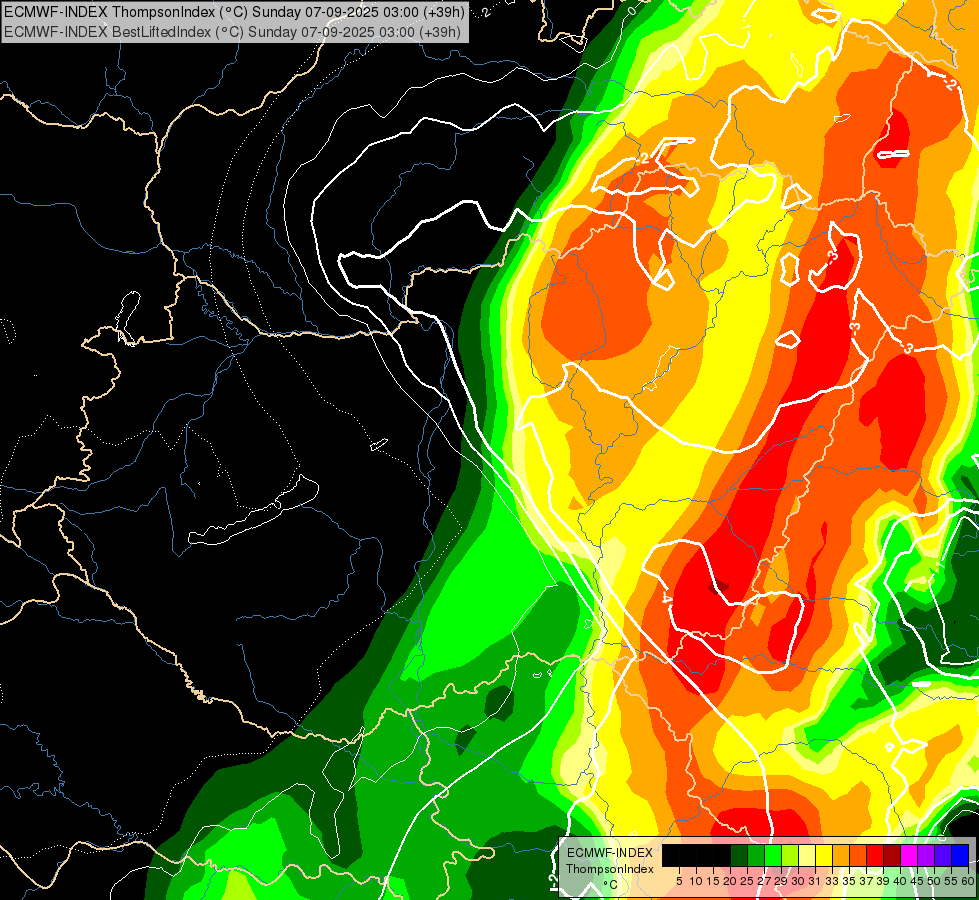Select the yellow 31-33 legend swatch
Image resolution: width=979 pixels, height=900 pixels.
(x=824, y=855)
